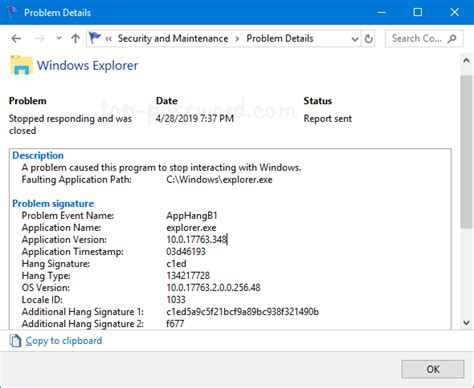Open the recent locations dropdown chevron
Screen dimensions: 474x388
click(x=59, y=38)
